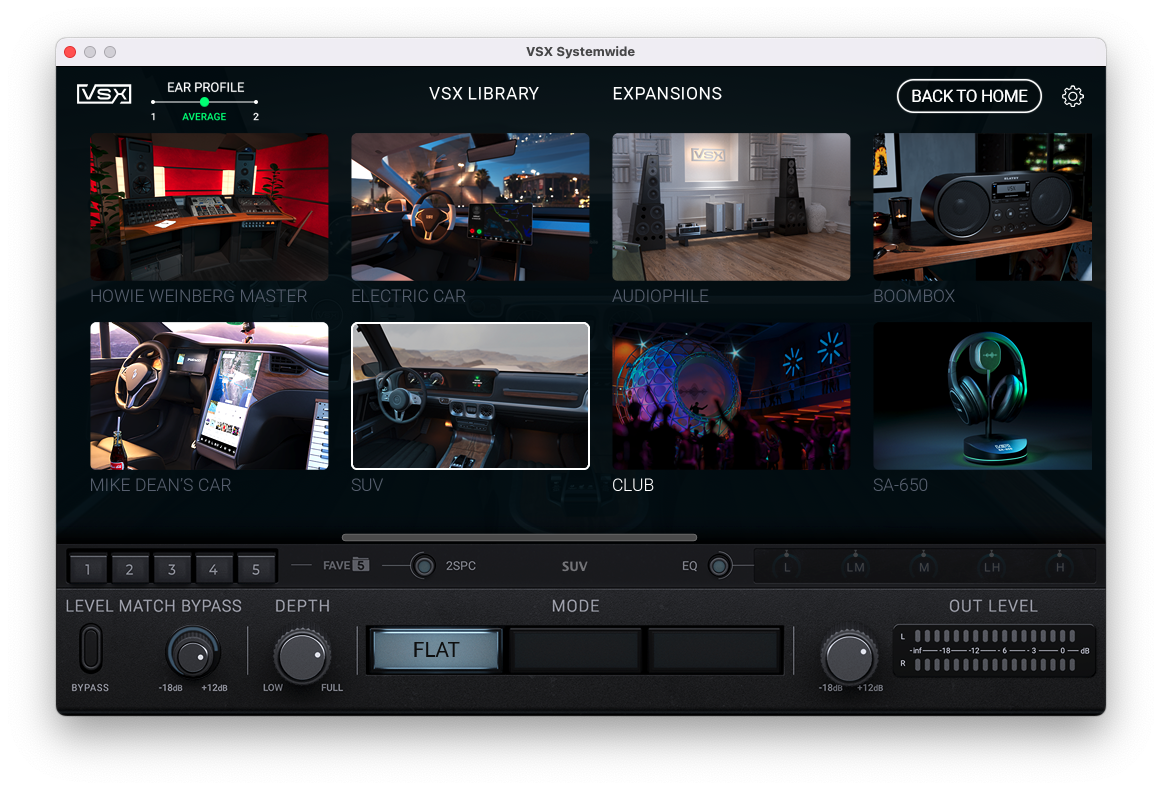Click the EQ M band knob
The width and height of the screenshot is (1162, 790).
923,566
